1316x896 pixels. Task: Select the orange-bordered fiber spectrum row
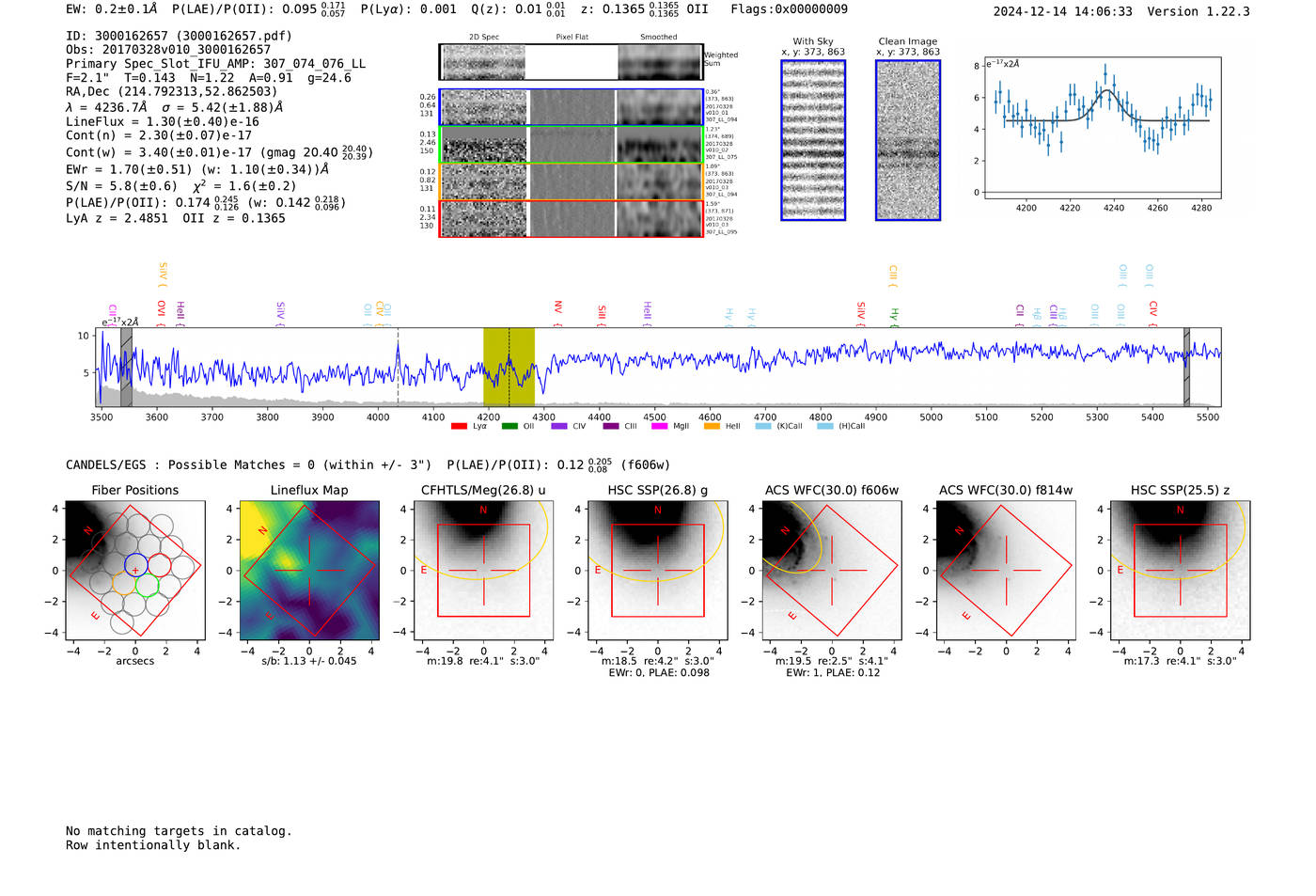click(571, 181)
